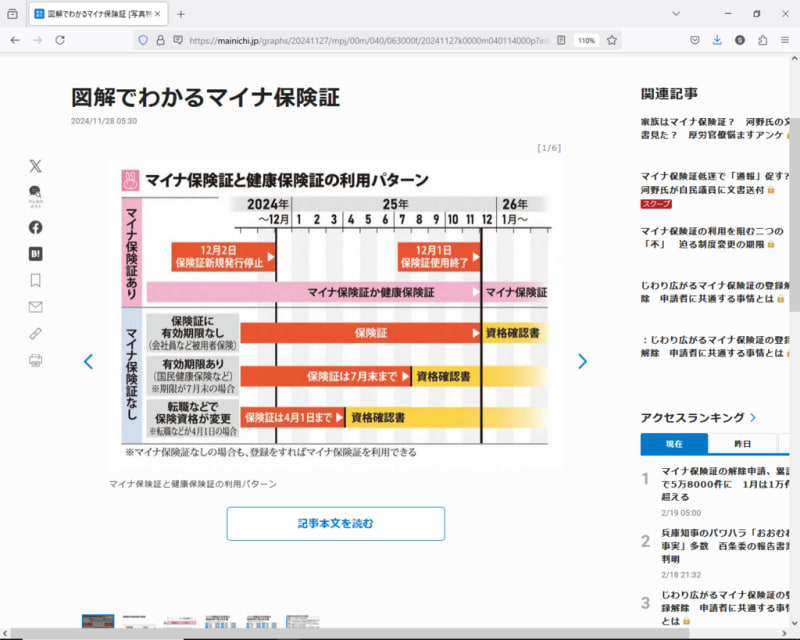The image size is (800, 640).
Task: Click 関連記事 heading
Action: [669, 94]
